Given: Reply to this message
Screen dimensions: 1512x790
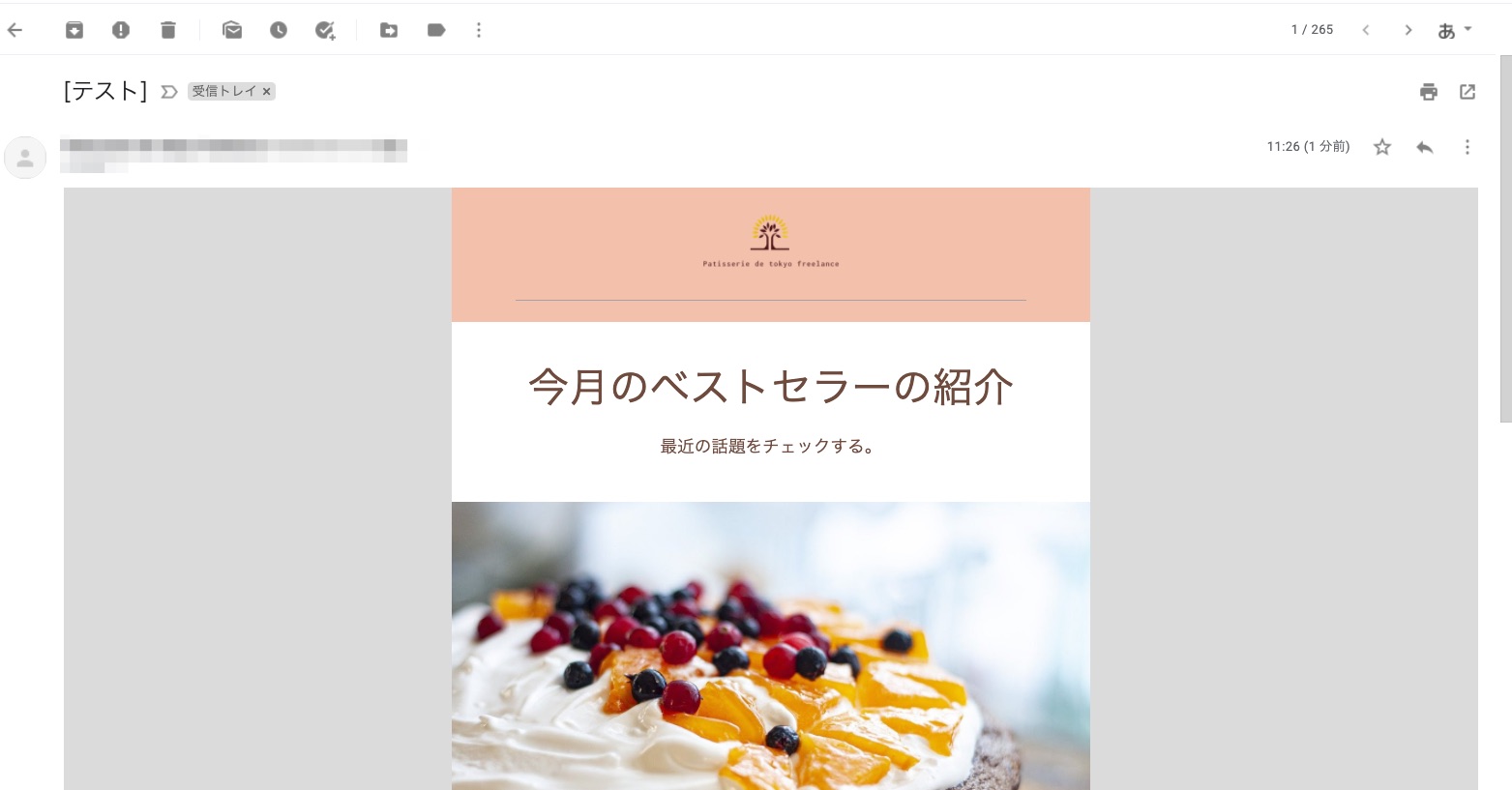Looking at the screenshot, I should pyautogui.click(x=1425, y=147).
